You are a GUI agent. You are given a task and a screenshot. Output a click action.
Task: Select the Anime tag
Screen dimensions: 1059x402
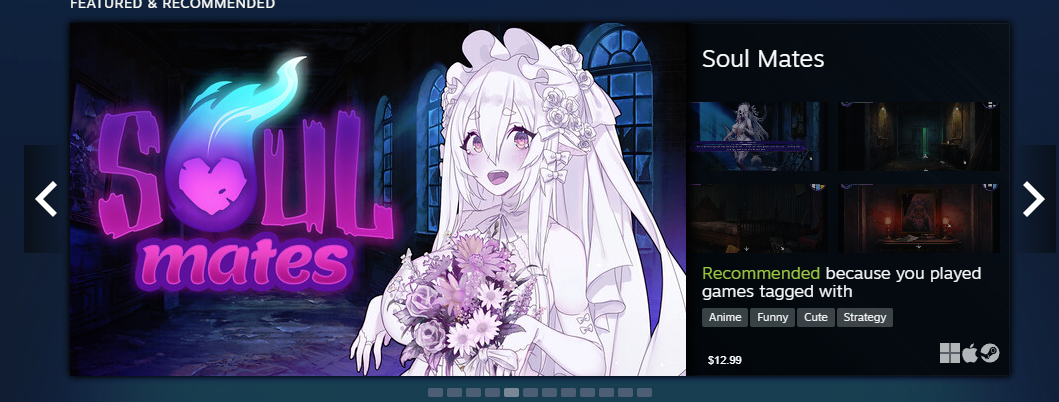coord(725,318)
